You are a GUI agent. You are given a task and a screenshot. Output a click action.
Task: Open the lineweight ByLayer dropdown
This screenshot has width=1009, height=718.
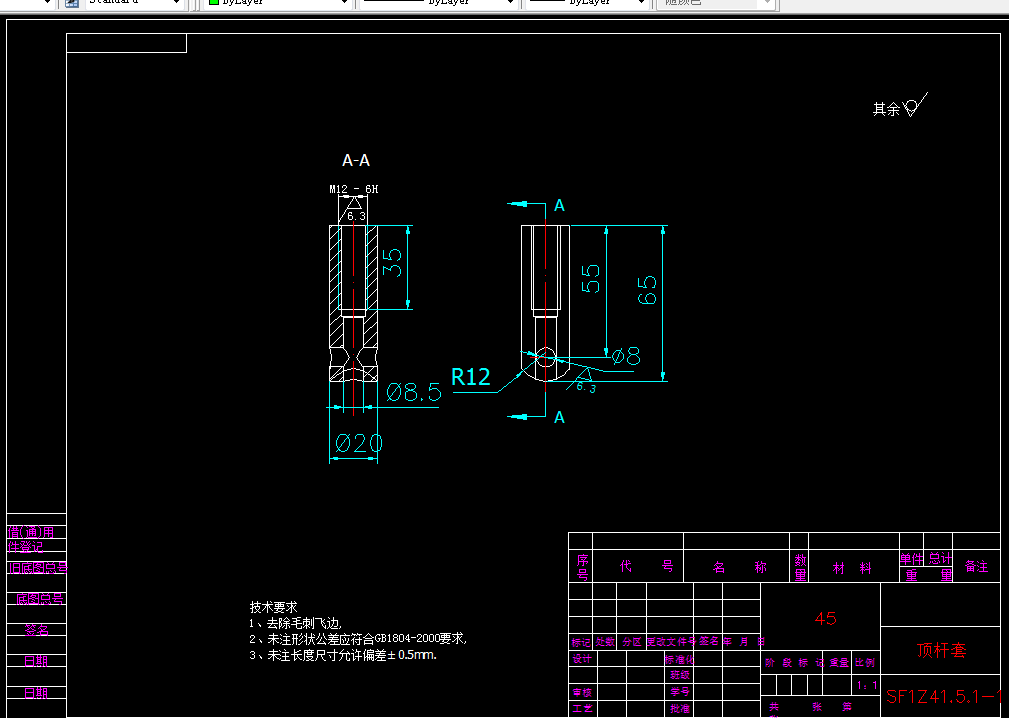(643, 3)
